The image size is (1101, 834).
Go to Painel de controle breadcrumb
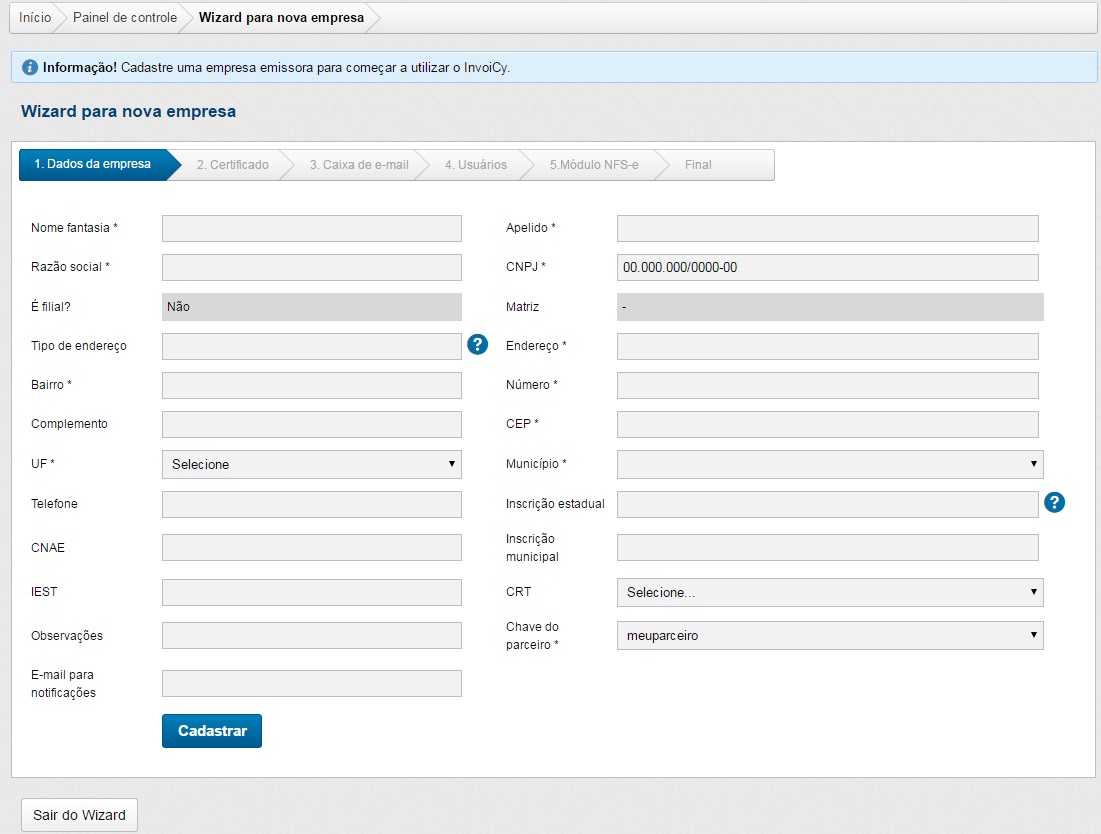click(125, 18)
